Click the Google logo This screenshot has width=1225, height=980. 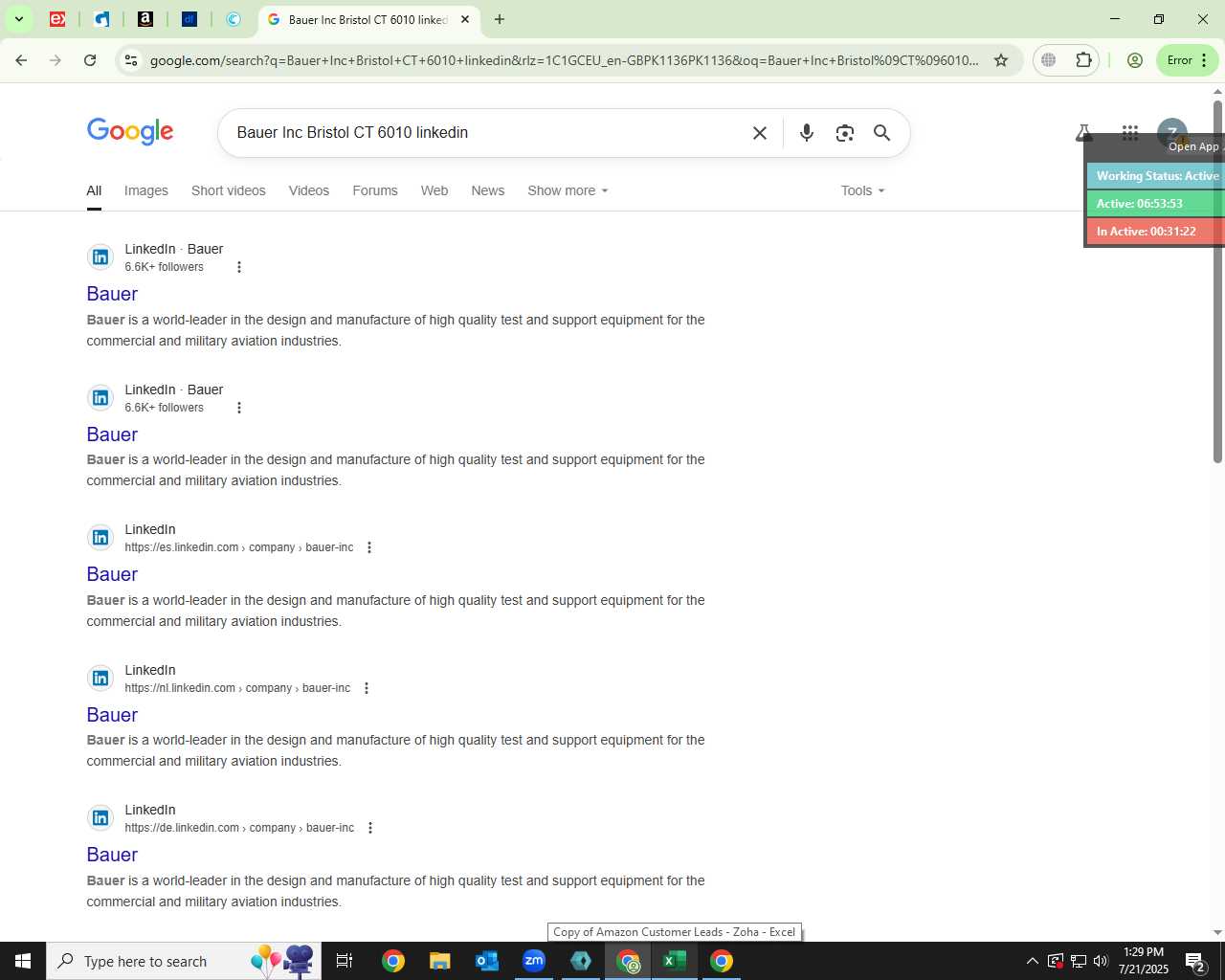point(130,131)
